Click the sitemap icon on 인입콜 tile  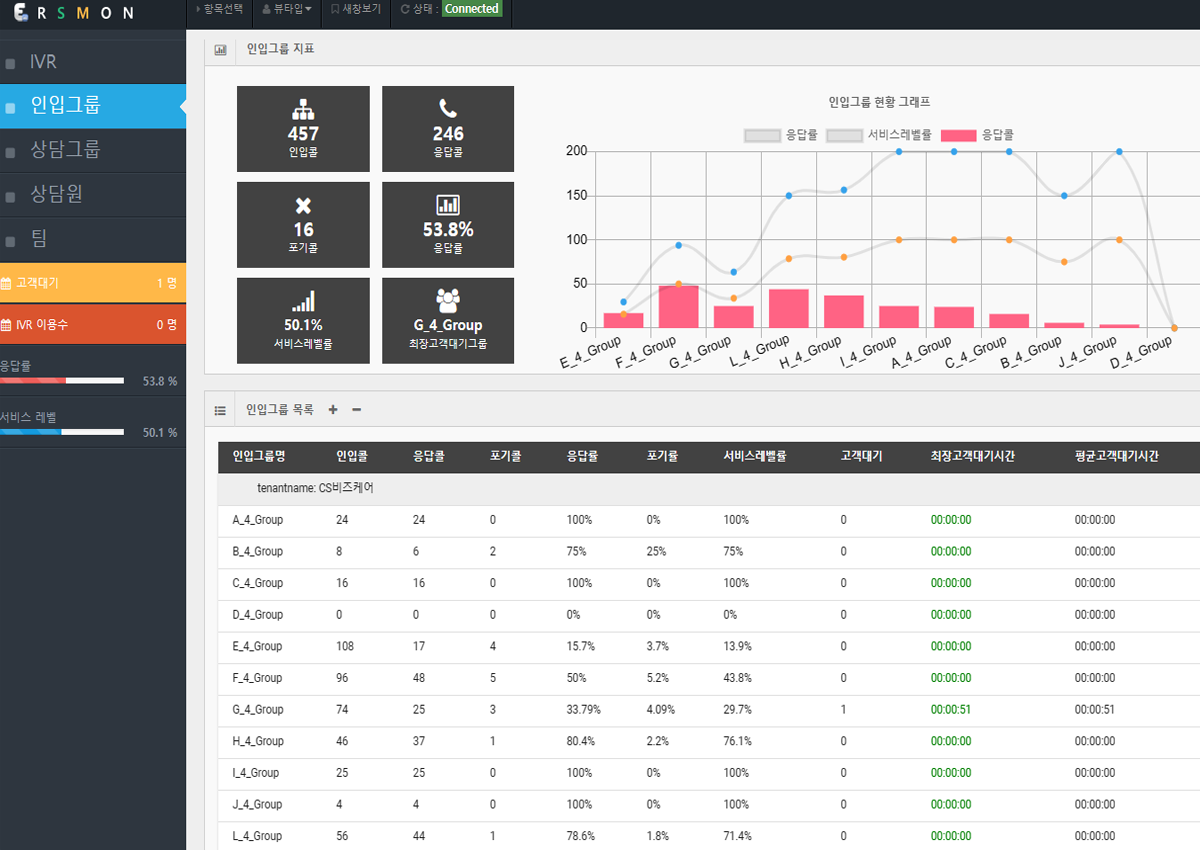point(303,108)
